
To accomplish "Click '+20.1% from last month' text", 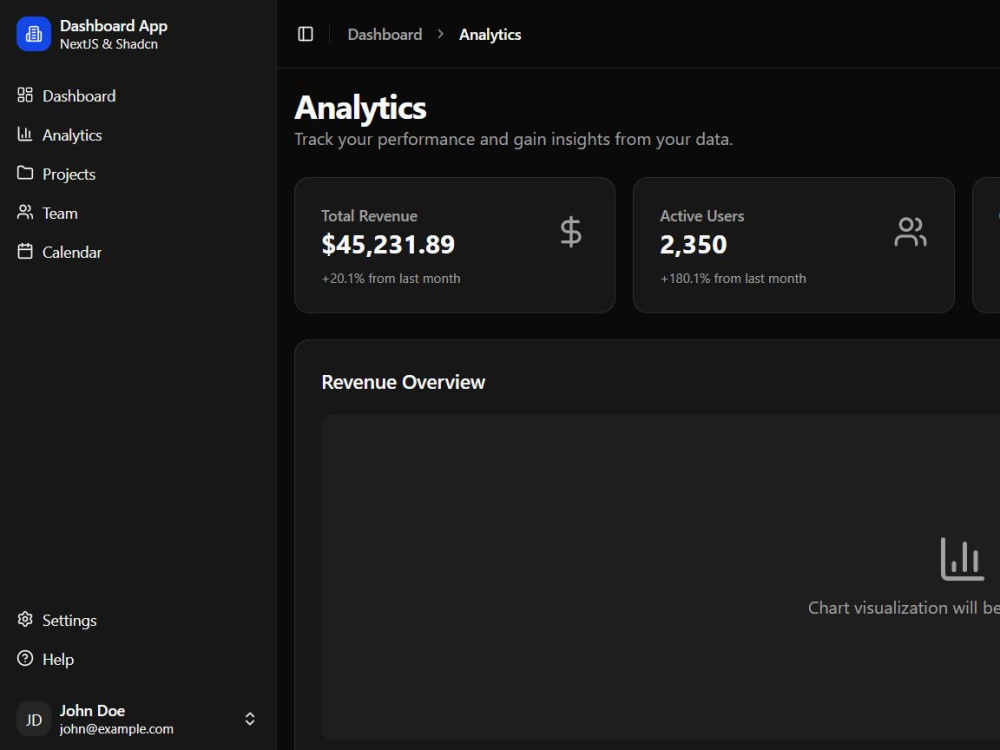I will (391, 279).
